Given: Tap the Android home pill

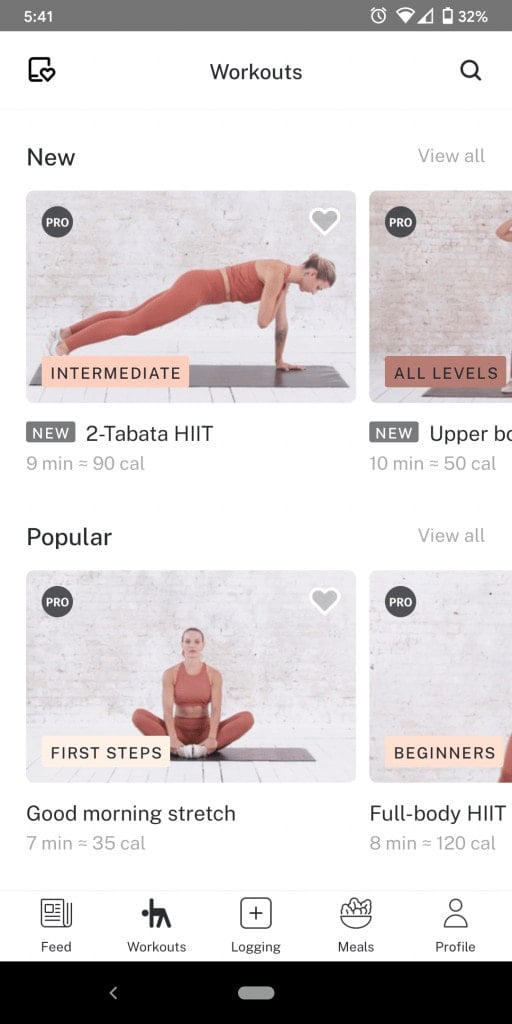Looking at the screenshot, I should pyautogui.click(x=256, y=993).
